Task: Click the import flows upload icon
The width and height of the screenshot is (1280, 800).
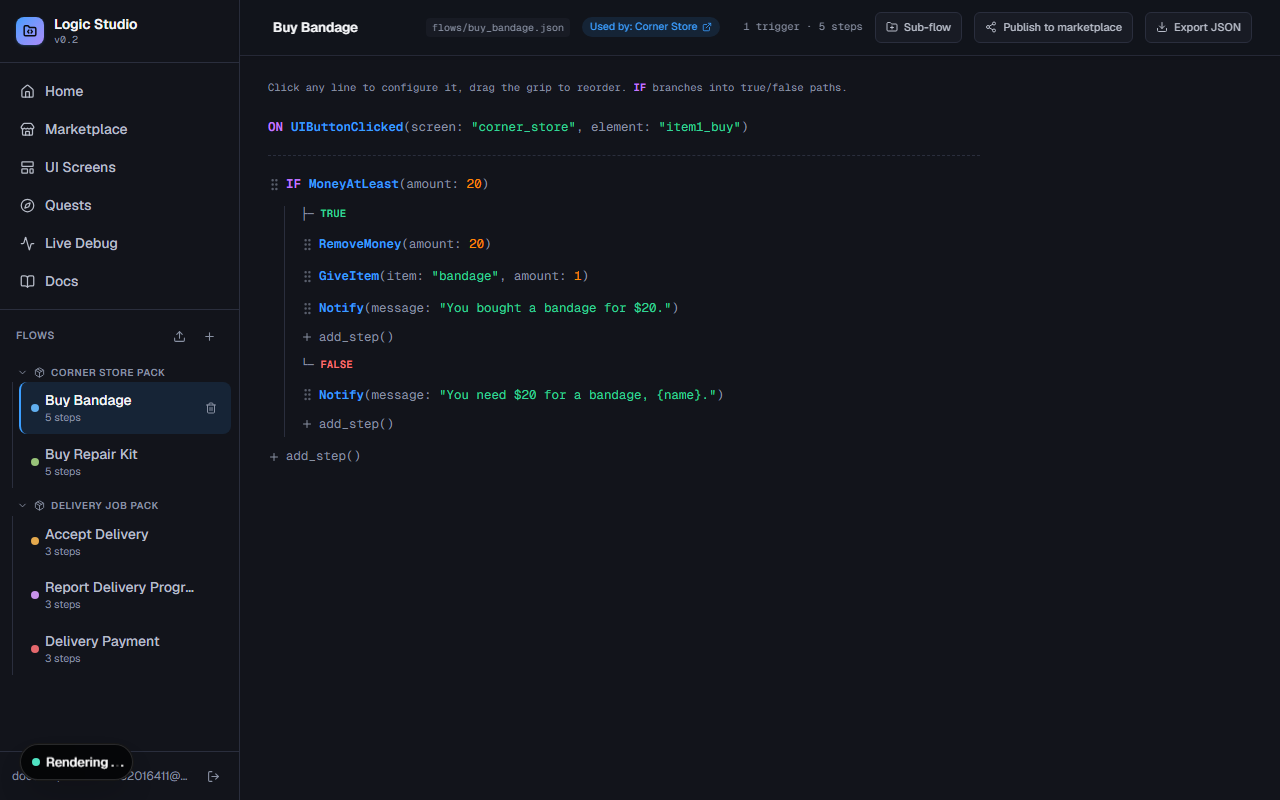Action: coord(179,336)
